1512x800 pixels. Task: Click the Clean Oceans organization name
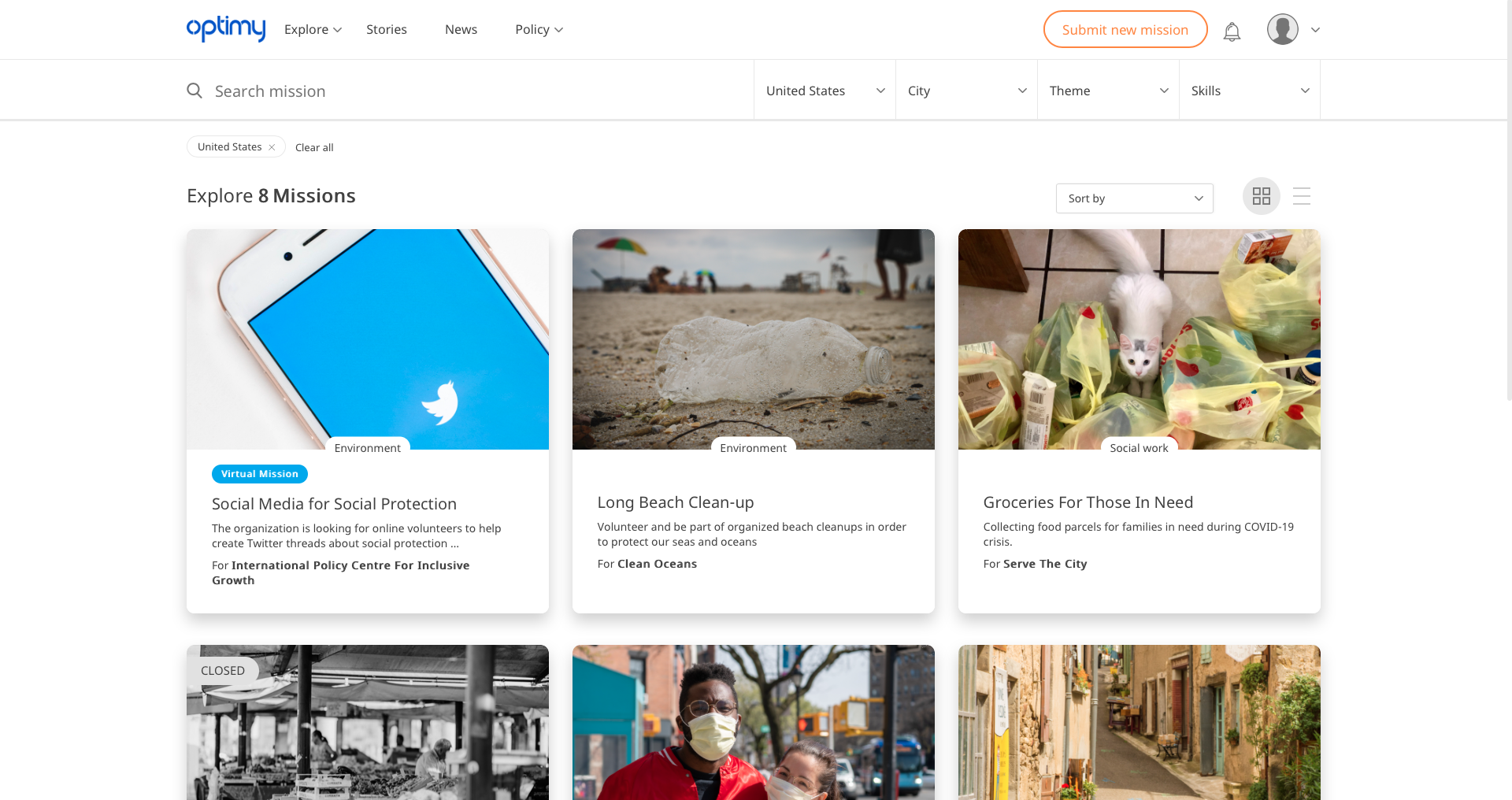(658, 564)
